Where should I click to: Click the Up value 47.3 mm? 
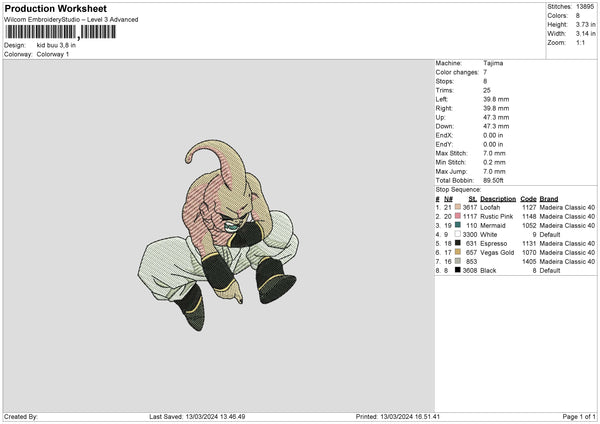[x=496, y=117]
